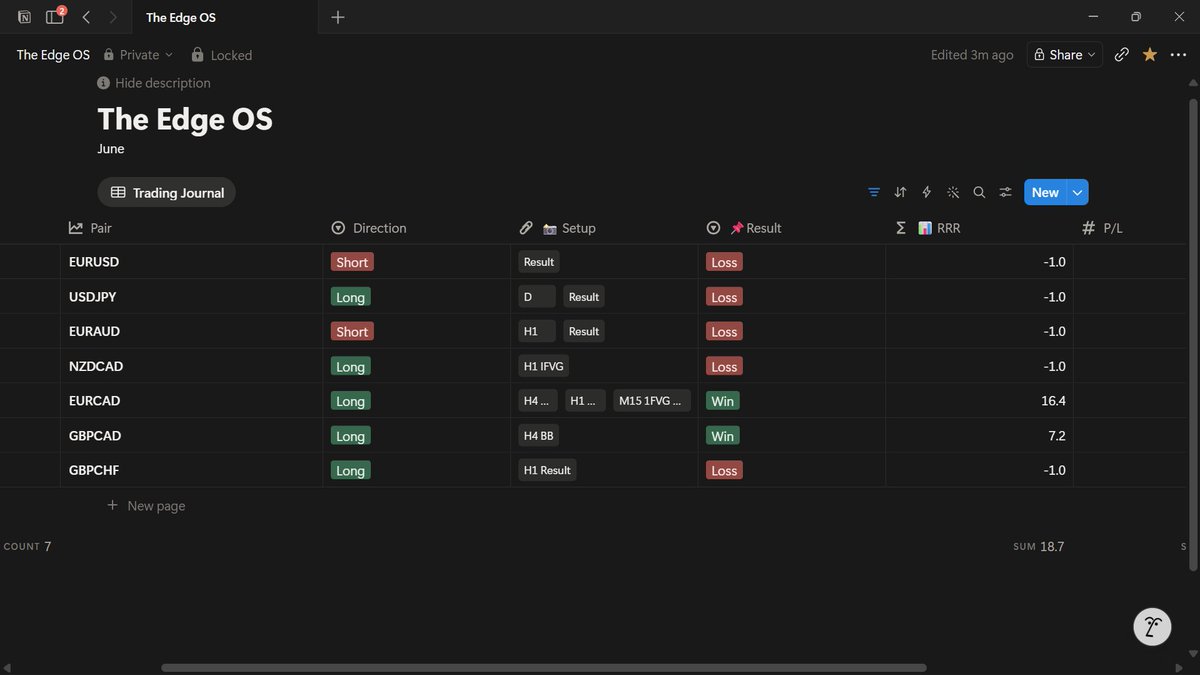Open the sort arrows icon
The width and height of the screenshot is (1200, 675).
tap(900, 192)
